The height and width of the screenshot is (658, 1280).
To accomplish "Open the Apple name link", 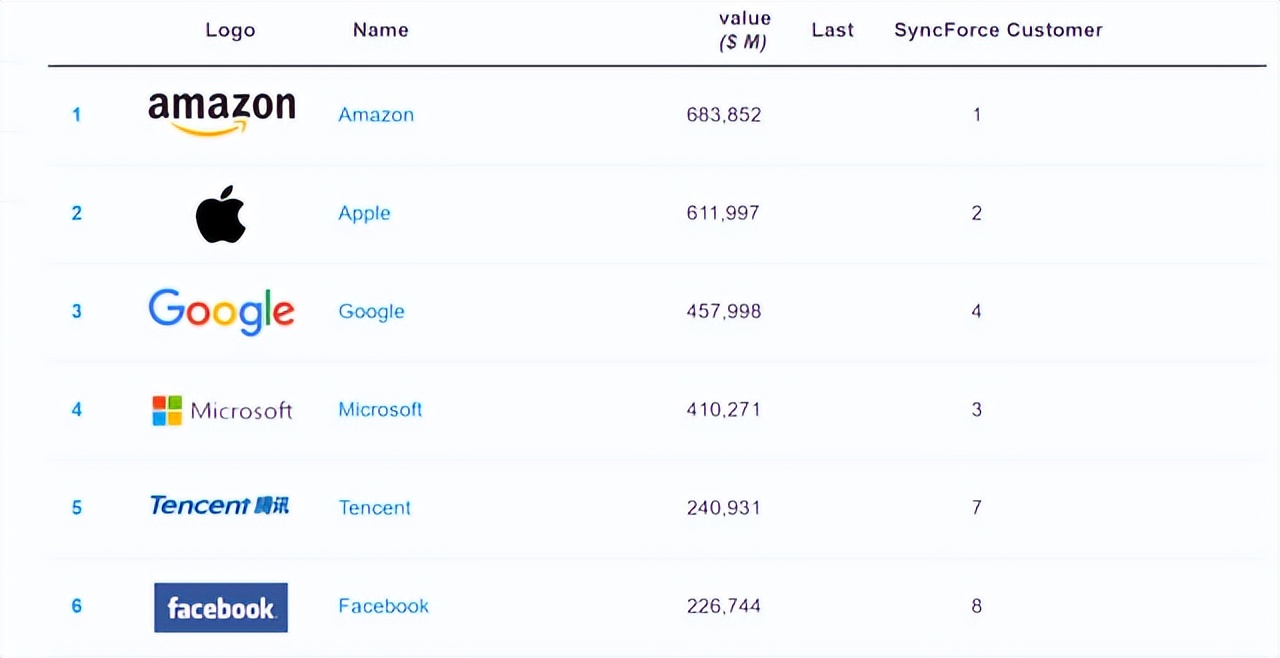I will (364, 213).
